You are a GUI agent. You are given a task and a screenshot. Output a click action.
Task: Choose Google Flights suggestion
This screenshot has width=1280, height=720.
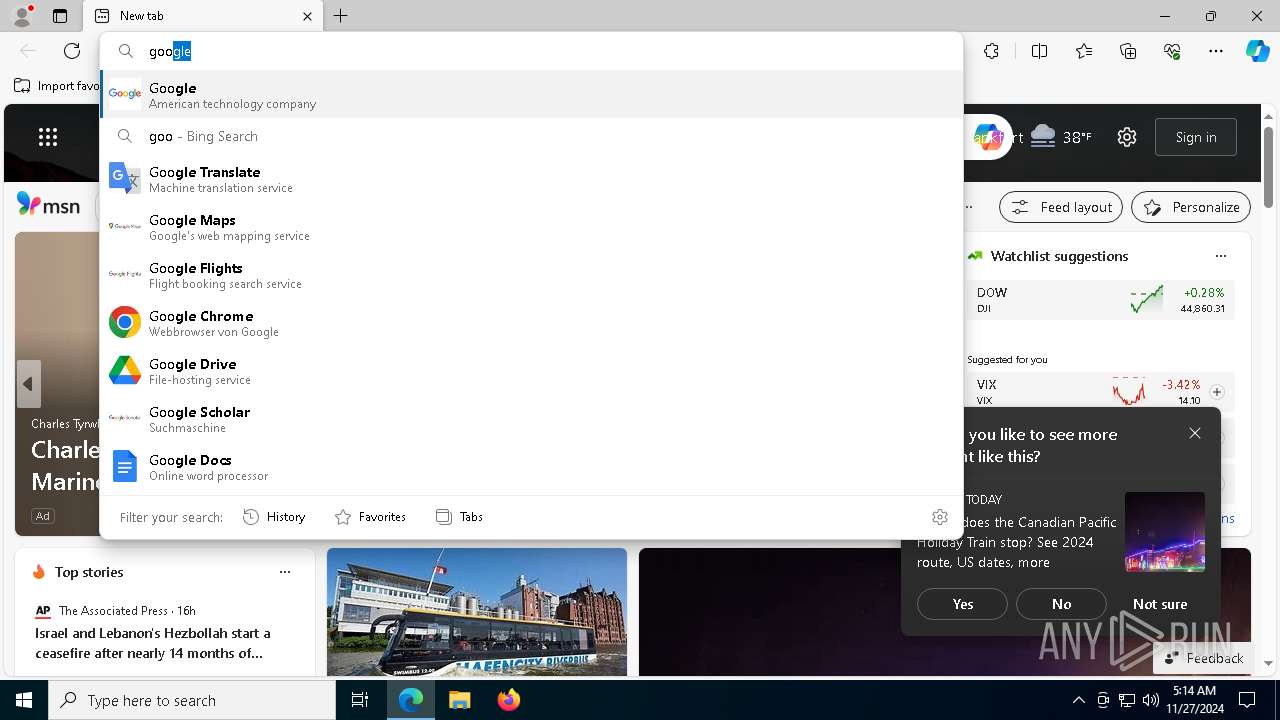pos(531,275)
